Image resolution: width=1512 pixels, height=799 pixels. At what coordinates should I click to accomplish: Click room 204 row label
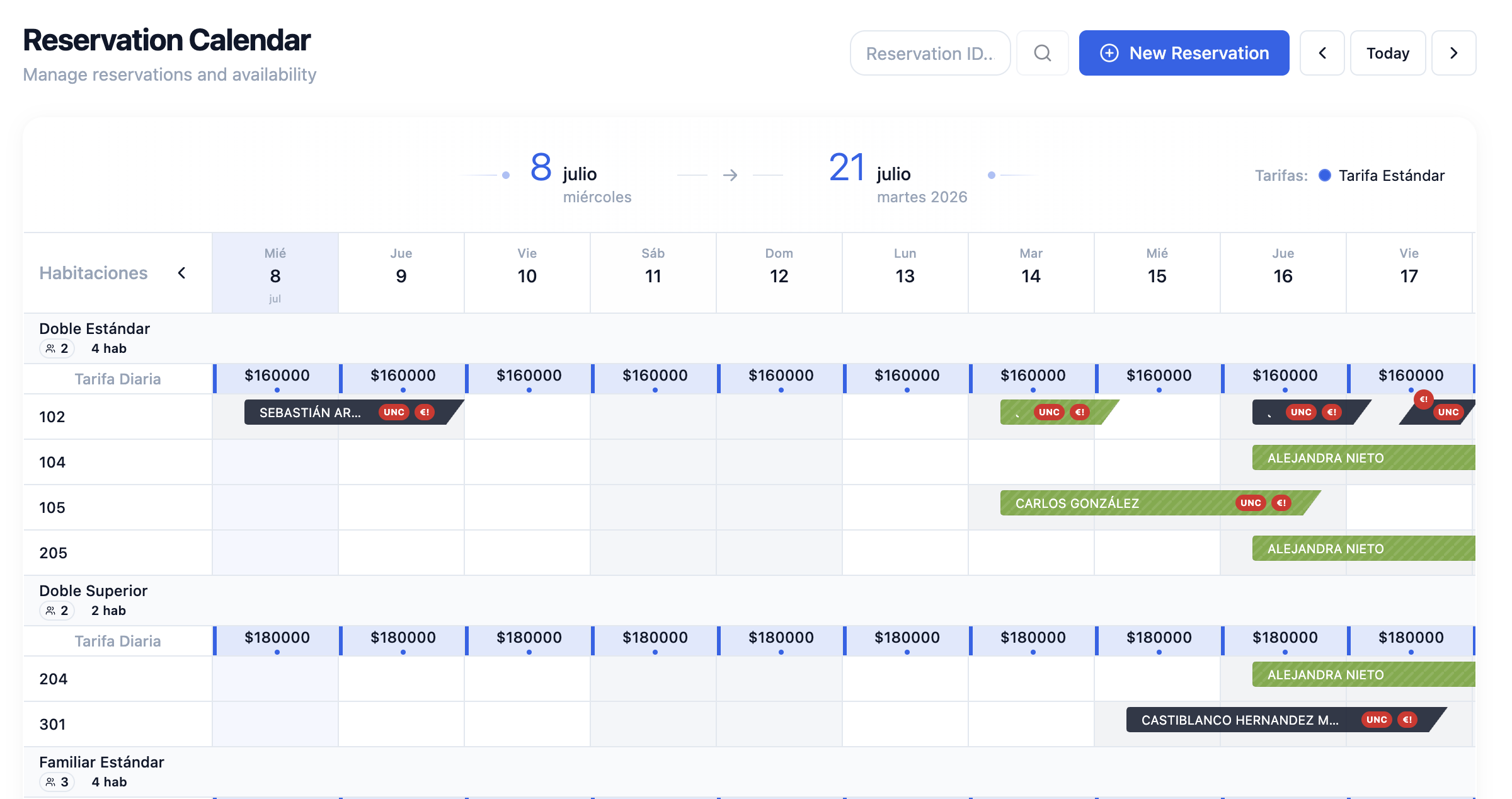pos(53,679)
